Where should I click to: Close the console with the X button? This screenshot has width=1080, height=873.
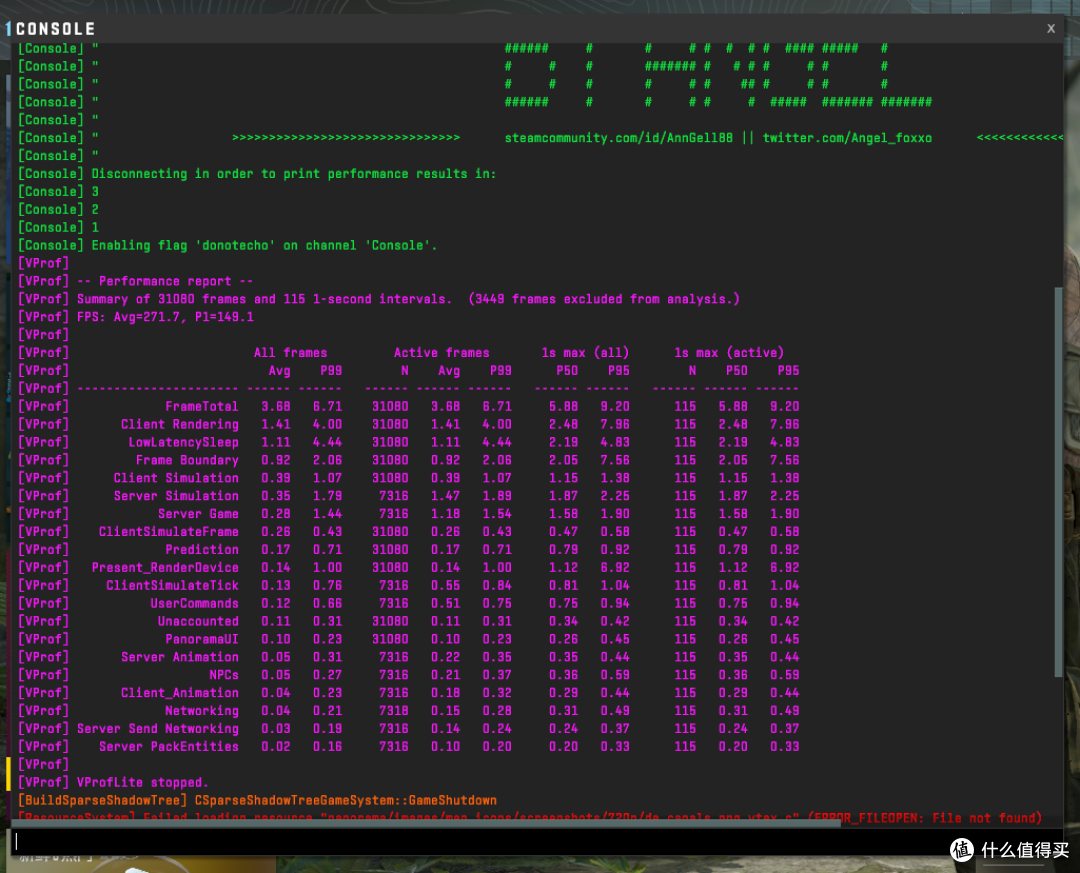pos(1050,28)
